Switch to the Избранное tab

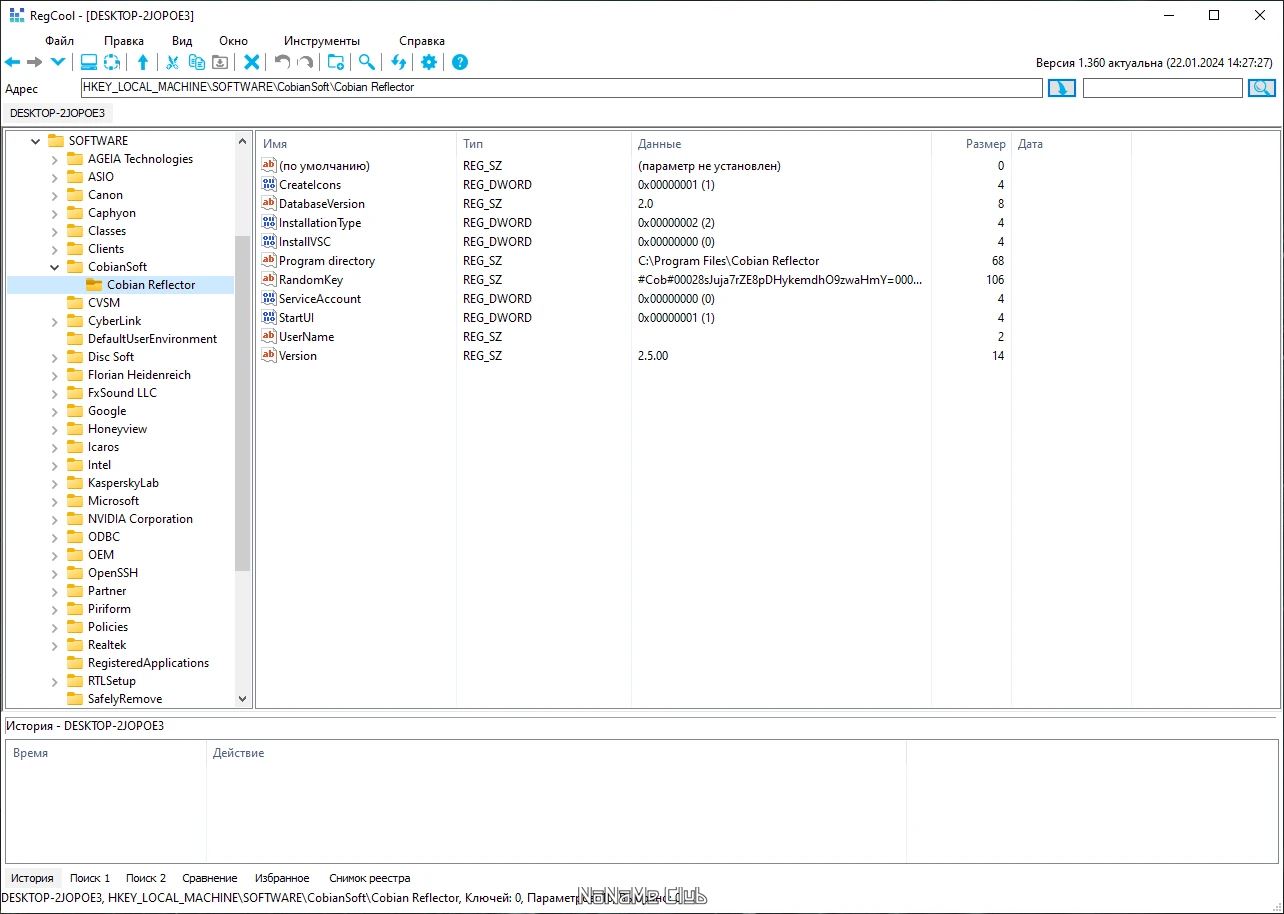[282, 878]
